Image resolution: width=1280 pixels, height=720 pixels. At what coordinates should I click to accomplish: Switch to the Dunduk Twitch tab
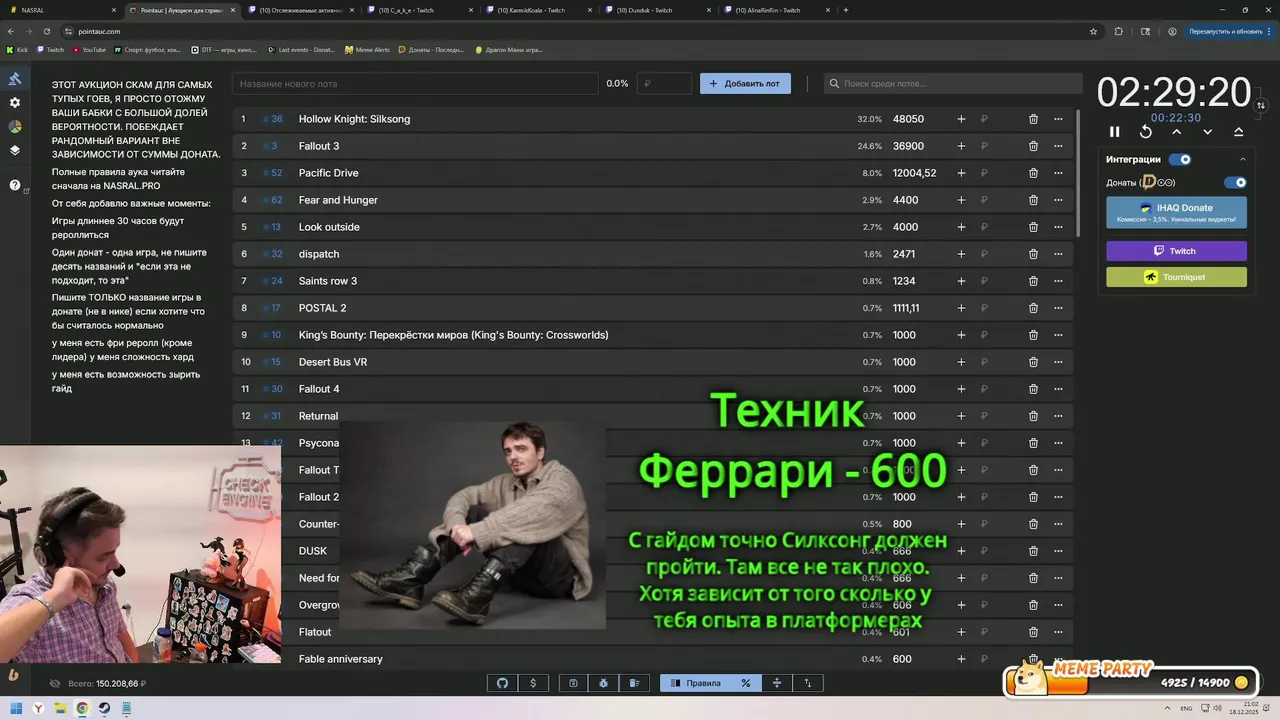pyautogui.click(x=658, y=10)
